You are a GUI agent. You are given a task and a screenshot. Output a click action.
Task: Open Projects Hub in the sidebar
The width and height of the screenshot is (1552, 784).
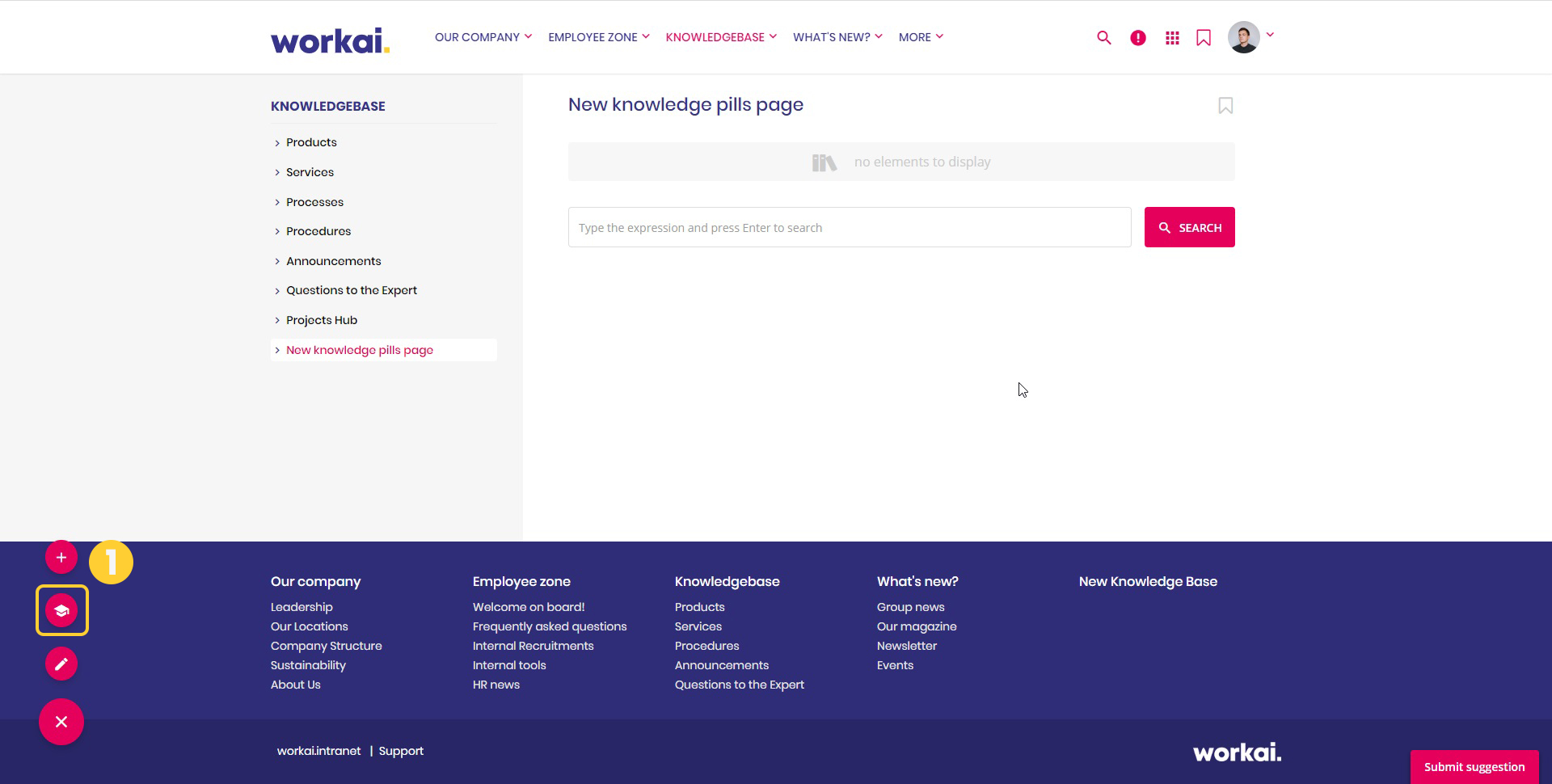(322, 320)
